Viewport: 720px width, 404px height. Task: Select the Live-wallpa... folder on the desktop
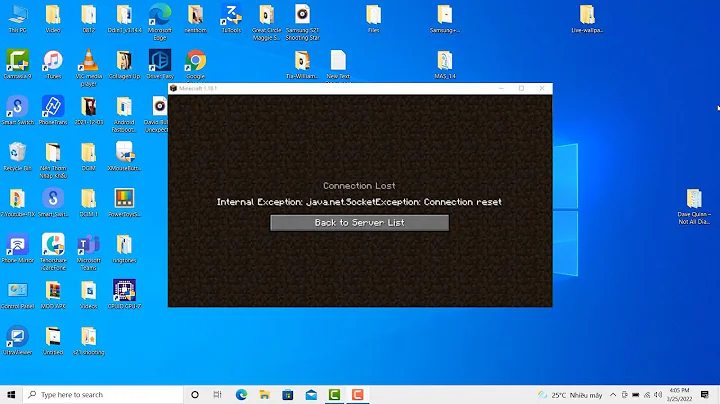pos(587,19)
